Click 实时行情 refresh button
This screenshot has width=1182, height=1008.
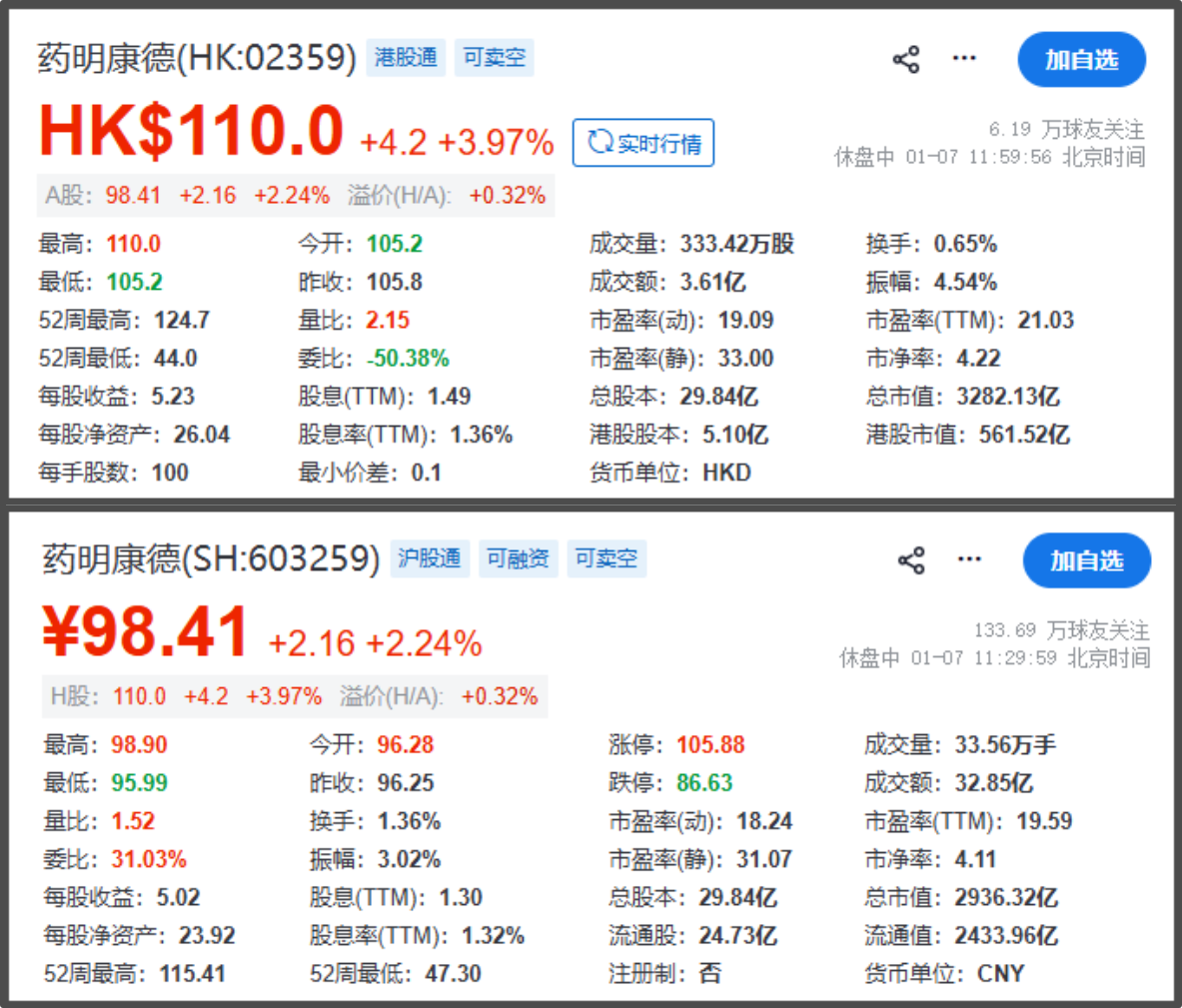(x=643, y=143)
